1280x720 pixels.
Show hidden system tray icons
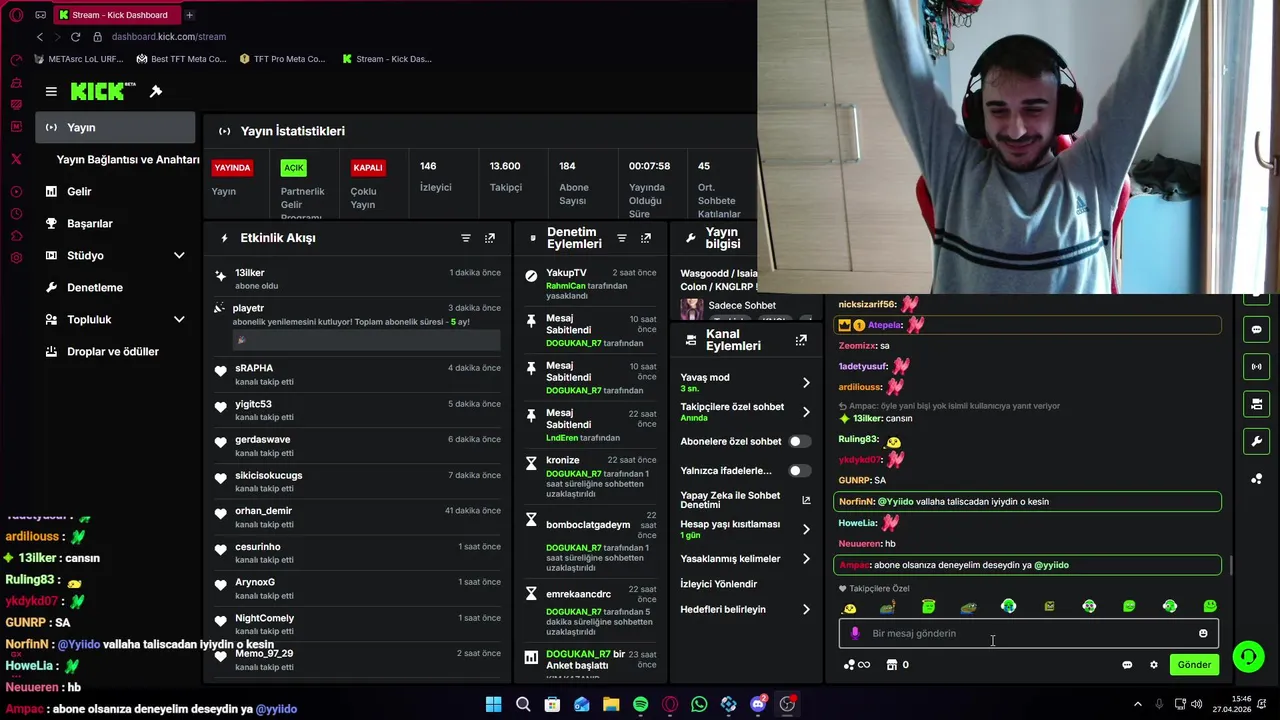tap(1137, 704)
